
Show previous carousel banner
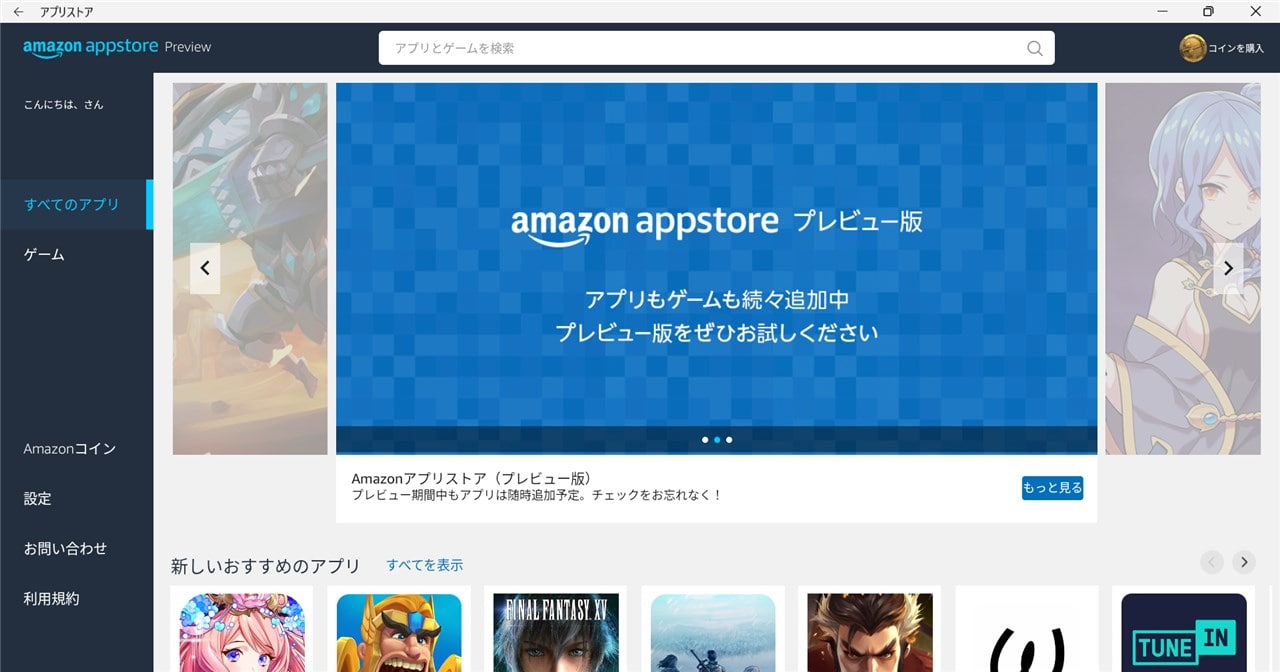(205, 268)
